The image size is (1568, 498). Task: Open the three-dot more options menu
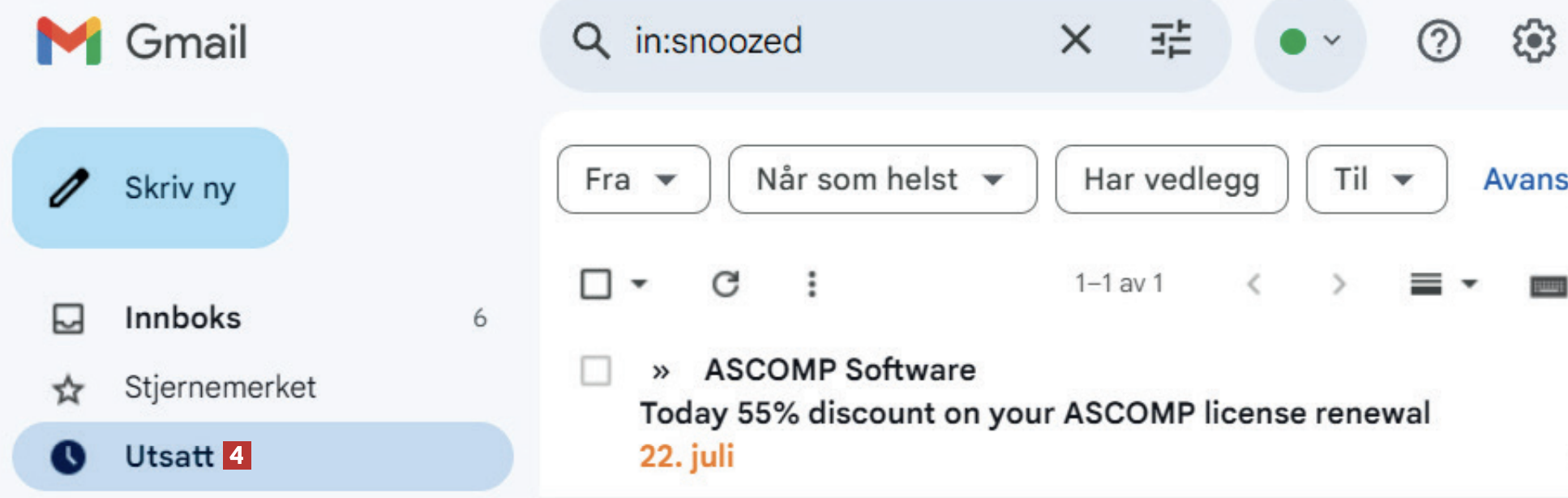[x=812, y=284]
